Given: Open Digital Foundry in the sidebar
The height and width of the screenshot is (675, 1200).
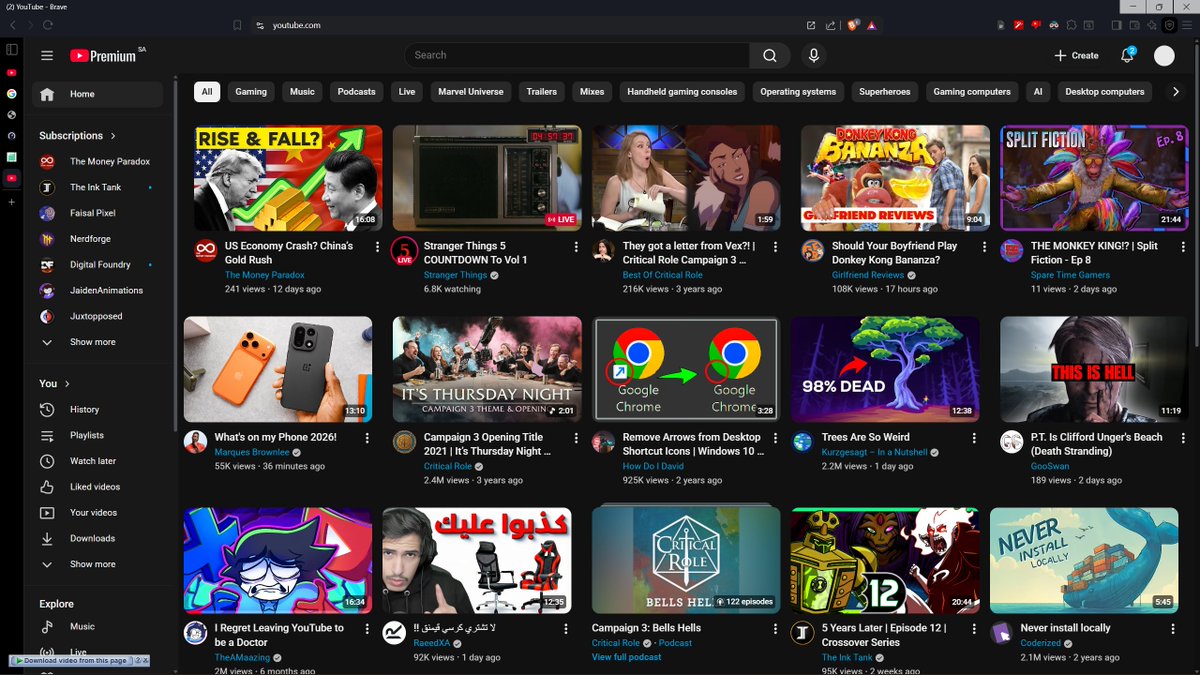Looking at the screenshot, I should click(98, 265).
